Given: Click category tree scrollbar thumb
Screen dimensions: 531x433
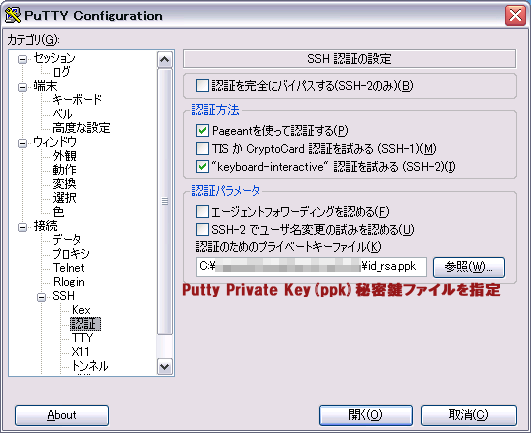Looking at the screenshot, I should pos(165,201).
